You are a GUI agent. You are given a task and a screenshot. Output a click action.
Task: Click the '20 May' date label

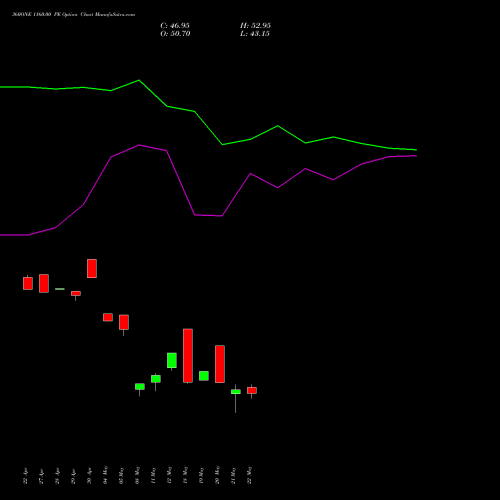click(x=218, y=475)
